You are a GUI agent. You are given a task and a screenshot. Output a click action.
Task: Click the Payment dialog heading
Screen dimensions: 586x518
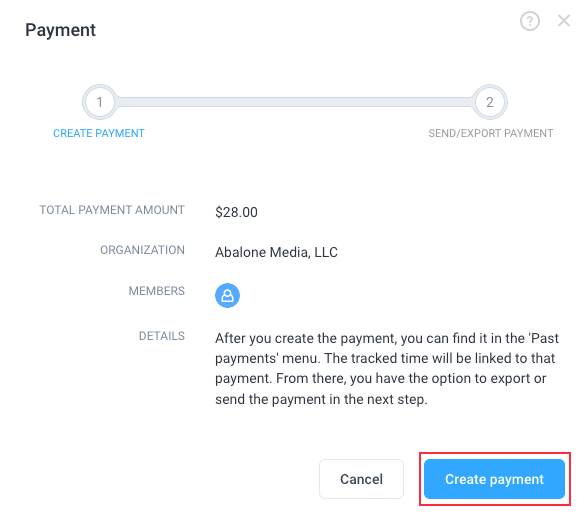[61, 30]
